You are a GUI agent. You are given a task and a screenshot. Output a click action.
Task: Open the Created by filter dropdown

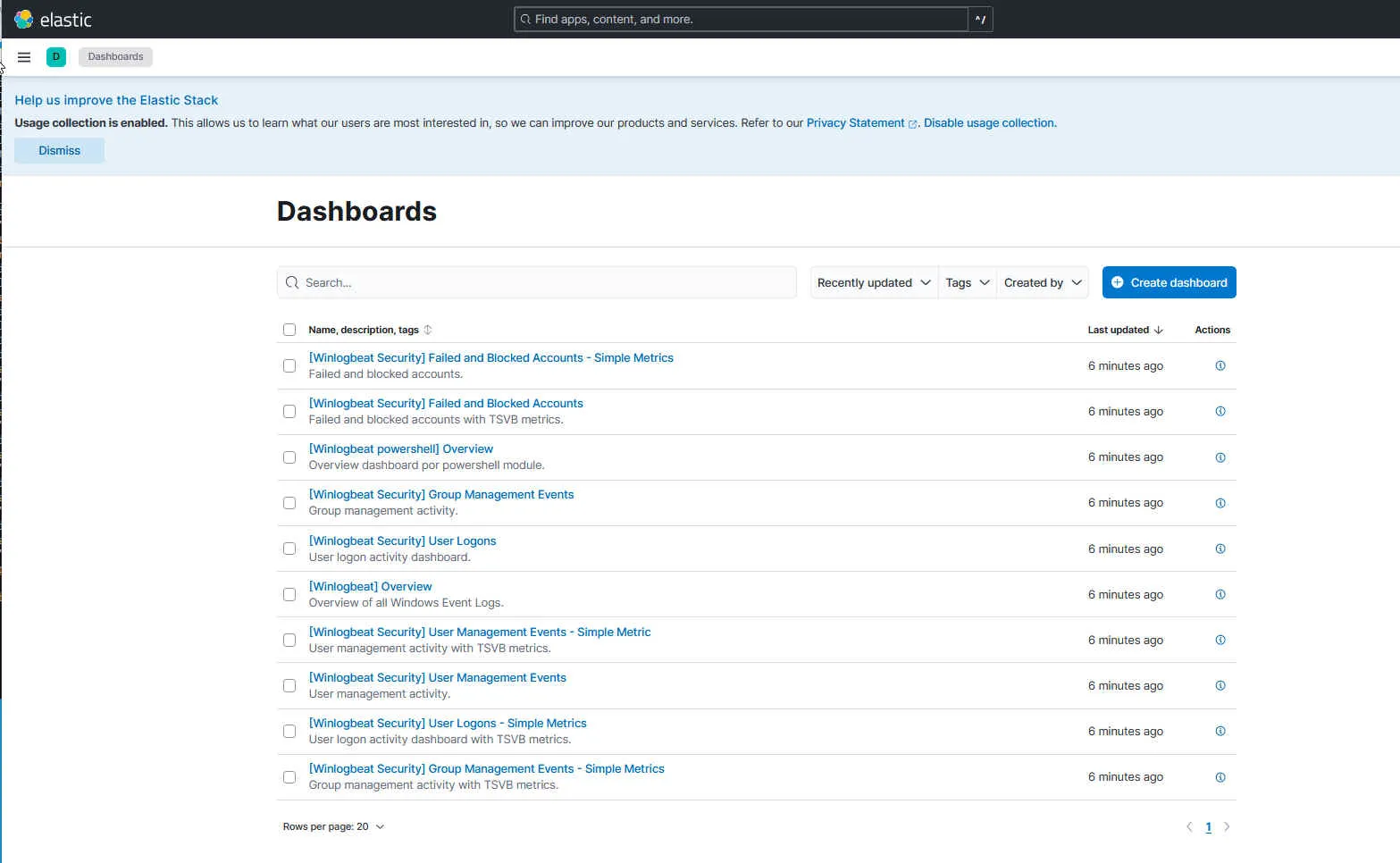(1043, 282)
